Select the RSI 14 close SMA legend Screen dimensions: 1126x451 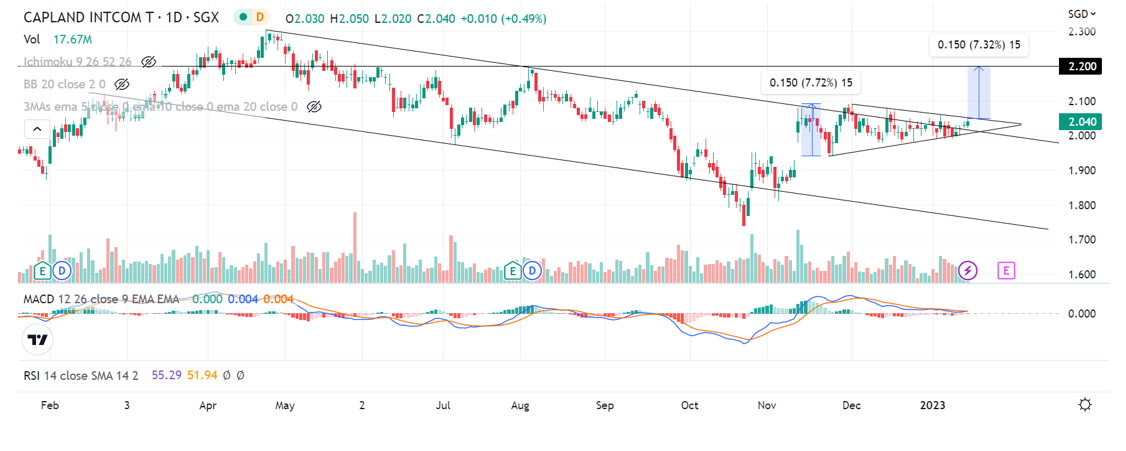coord(83,374)
